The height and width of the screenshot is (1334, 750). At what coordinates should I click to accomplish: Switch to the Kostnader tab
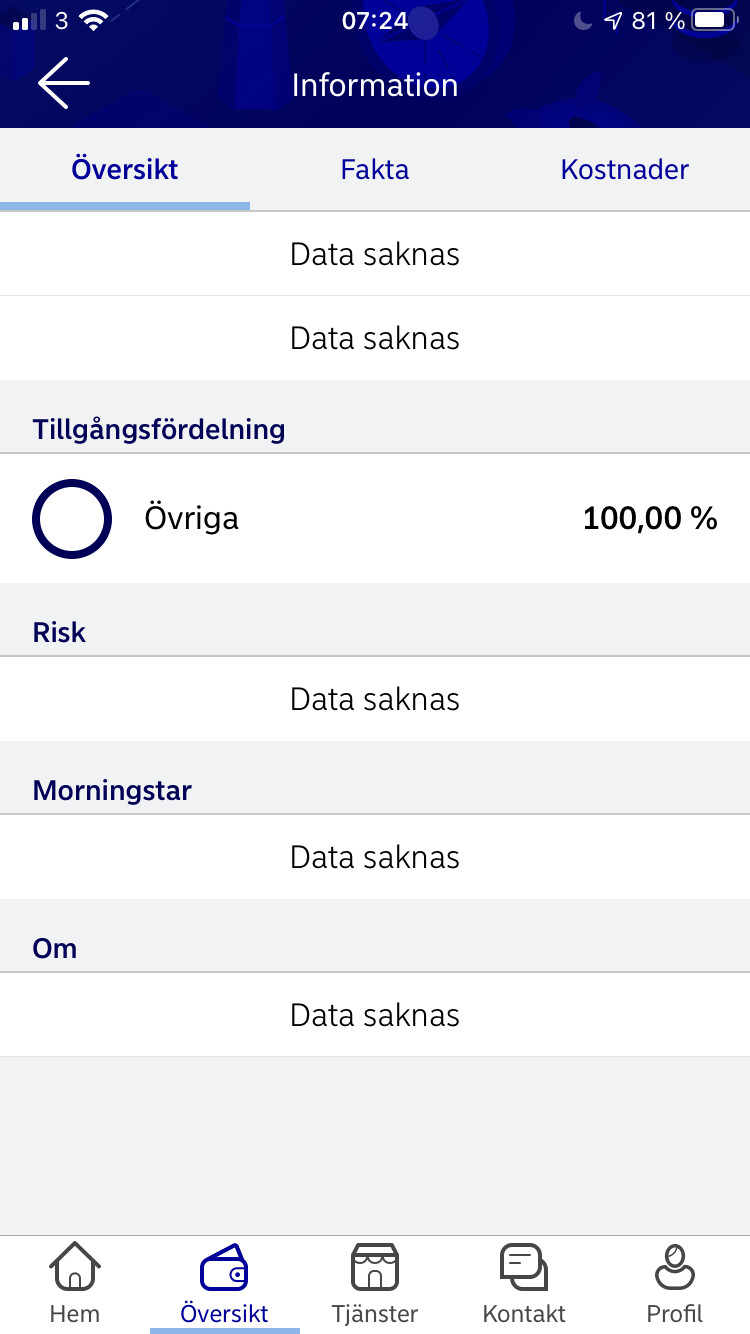click(625, 169)
